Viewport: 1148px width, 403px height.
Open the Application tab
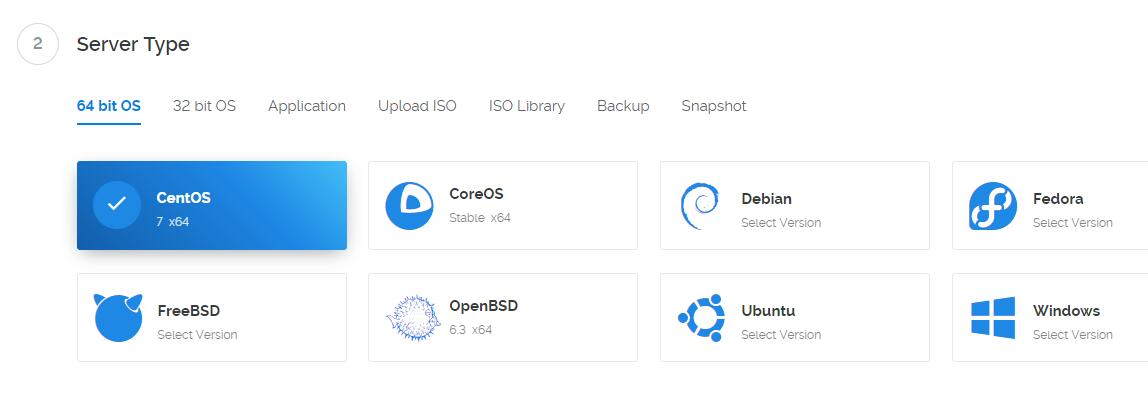(x=307, y=106)
